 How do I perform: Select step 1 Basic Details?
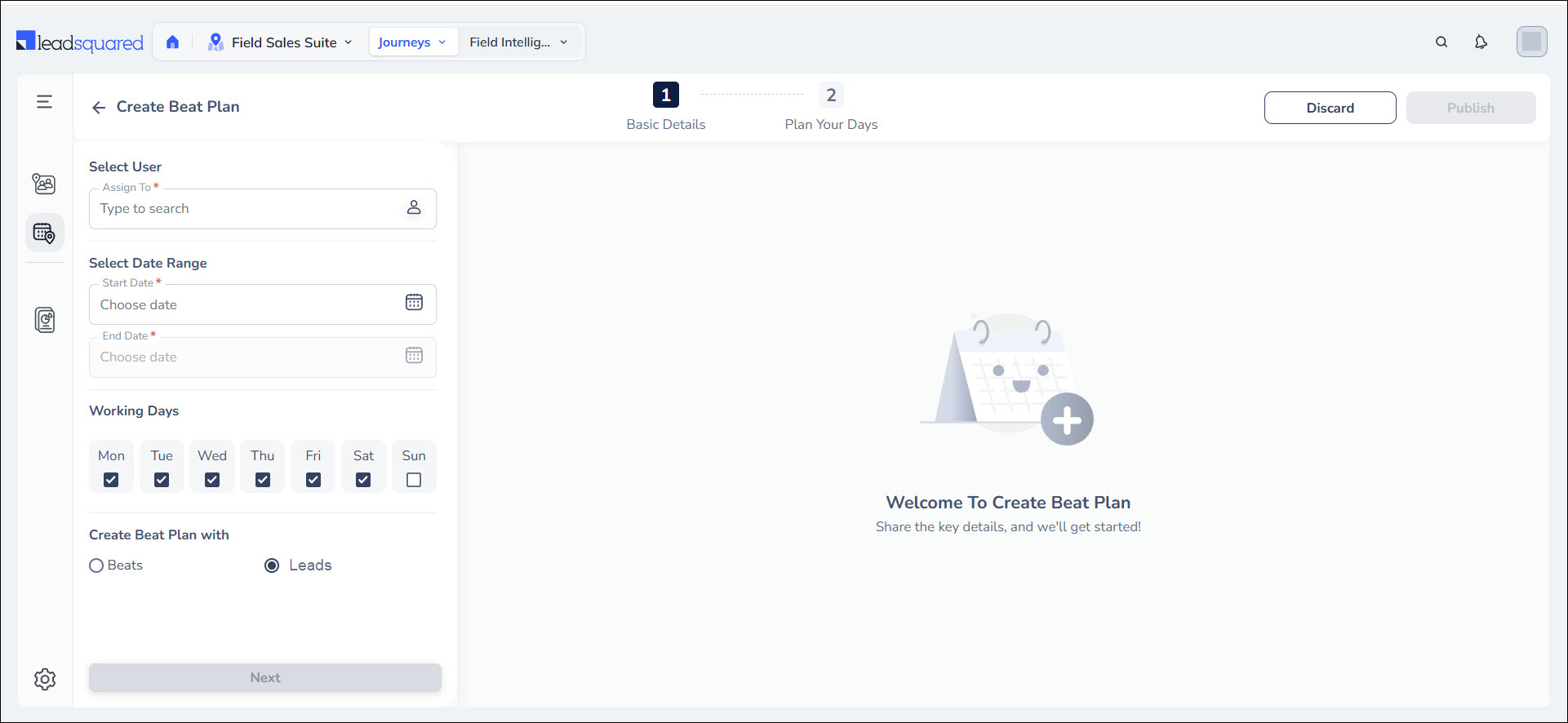pos(665,95)
